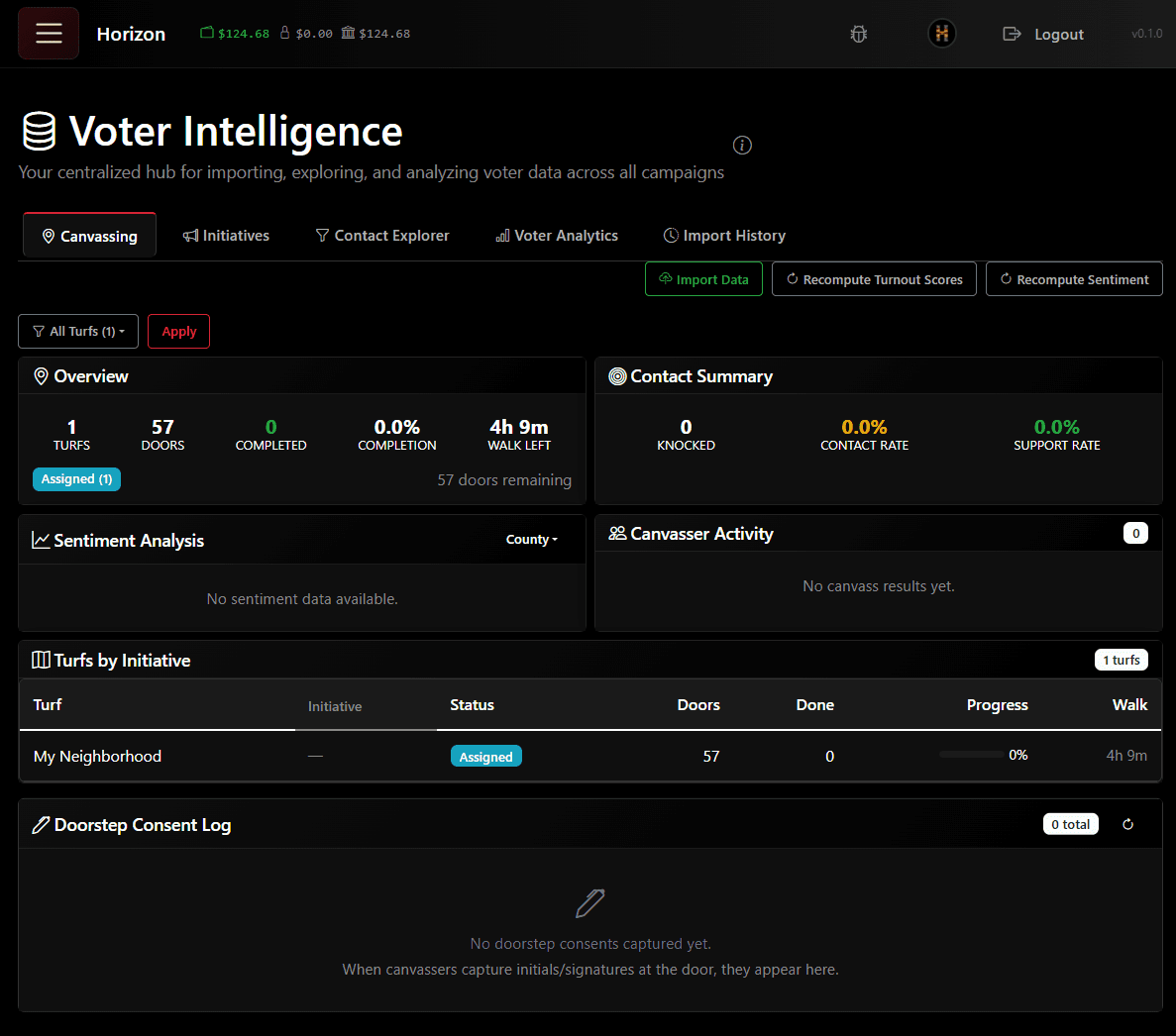Image resolution: width=1176 pixels, height=1036 pixels.
Task: Click the Logout link
Action: pos(1058,34)
